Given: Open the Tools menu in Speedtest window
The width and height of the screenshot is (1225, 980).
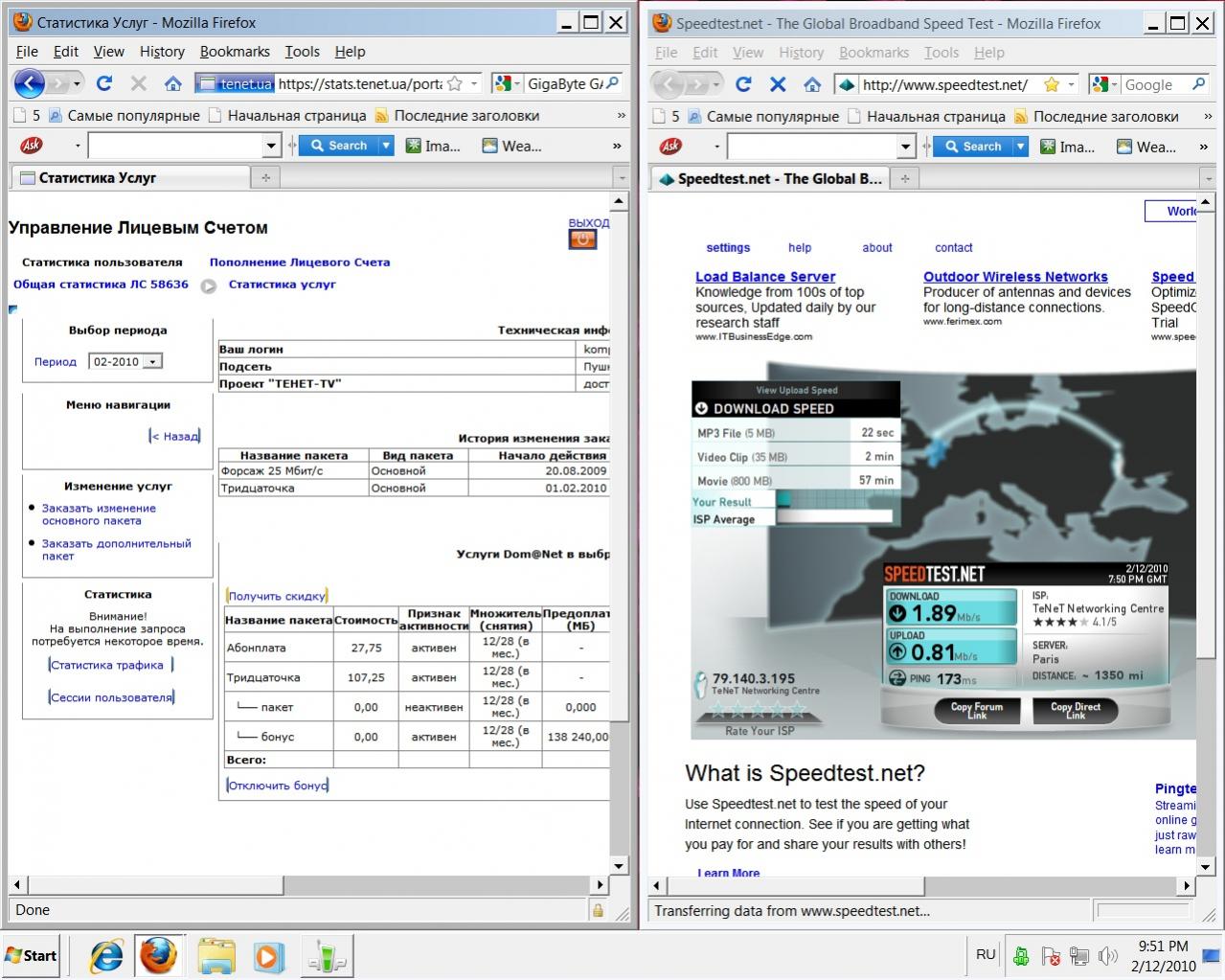Looking at the screenshot, I should [941, 53].
